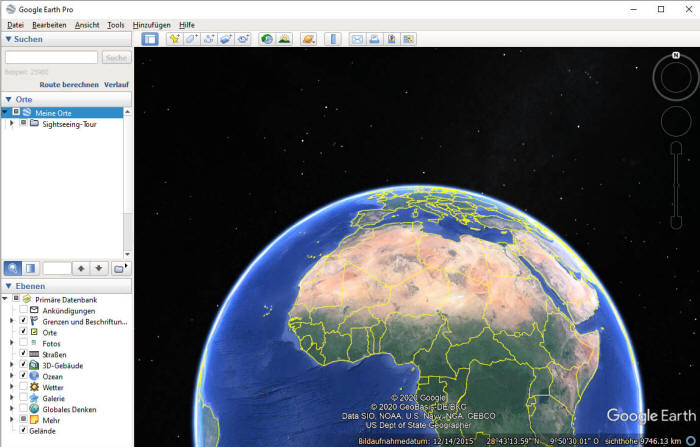Click the panel view icon beside the magnifier
The height and width of the screenshot is (447, 700).
pyautogui.click(x=30, y=268)
